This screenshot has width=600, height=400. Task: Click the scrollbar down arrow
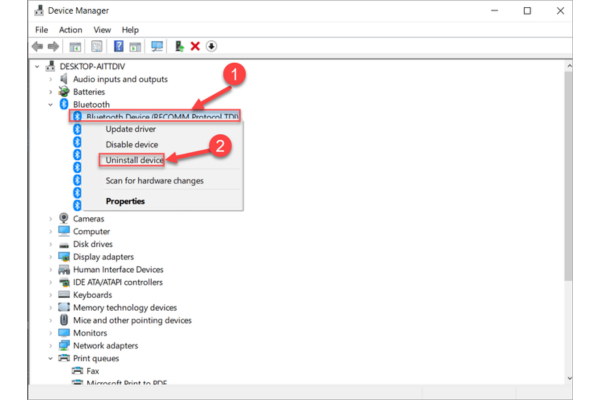pos(569,378)
